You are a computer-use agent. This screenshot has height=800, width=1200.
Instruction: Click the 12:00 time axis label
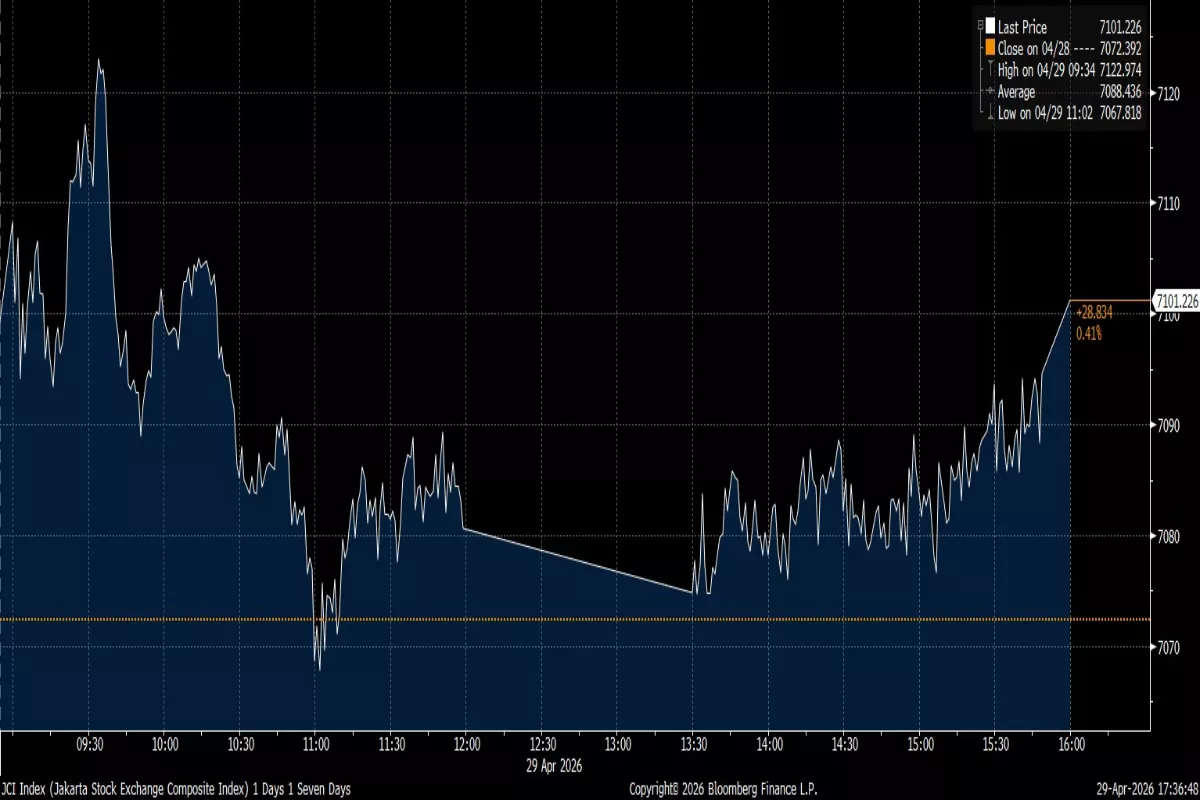tap(467, 745)
